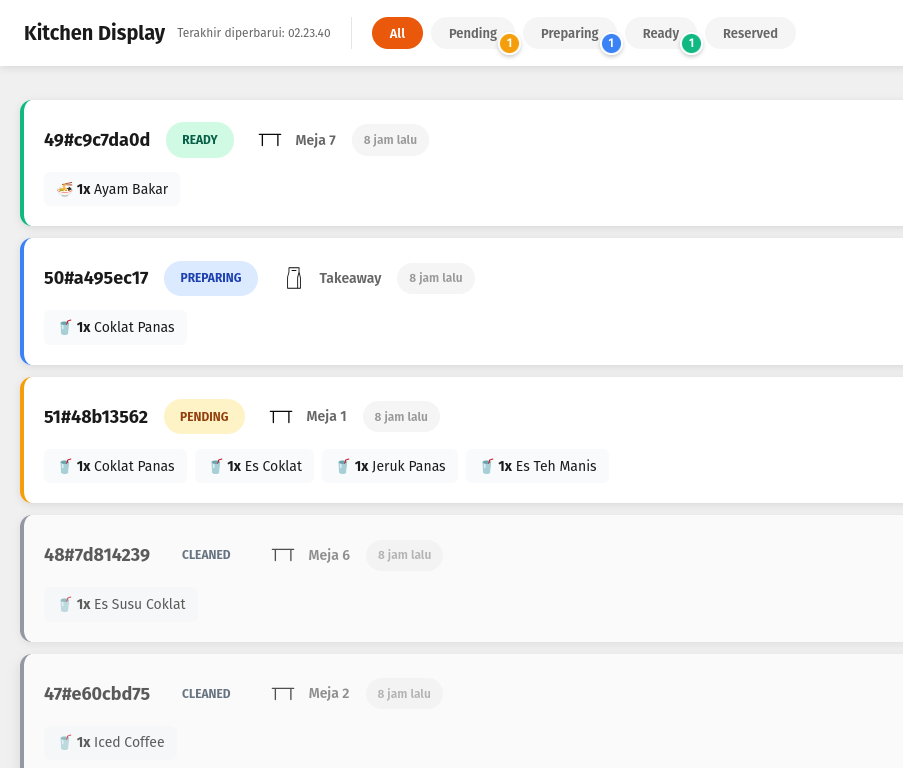
Task: Select the 1x Es Teh Manis item
Action: (x=537, y=466)
